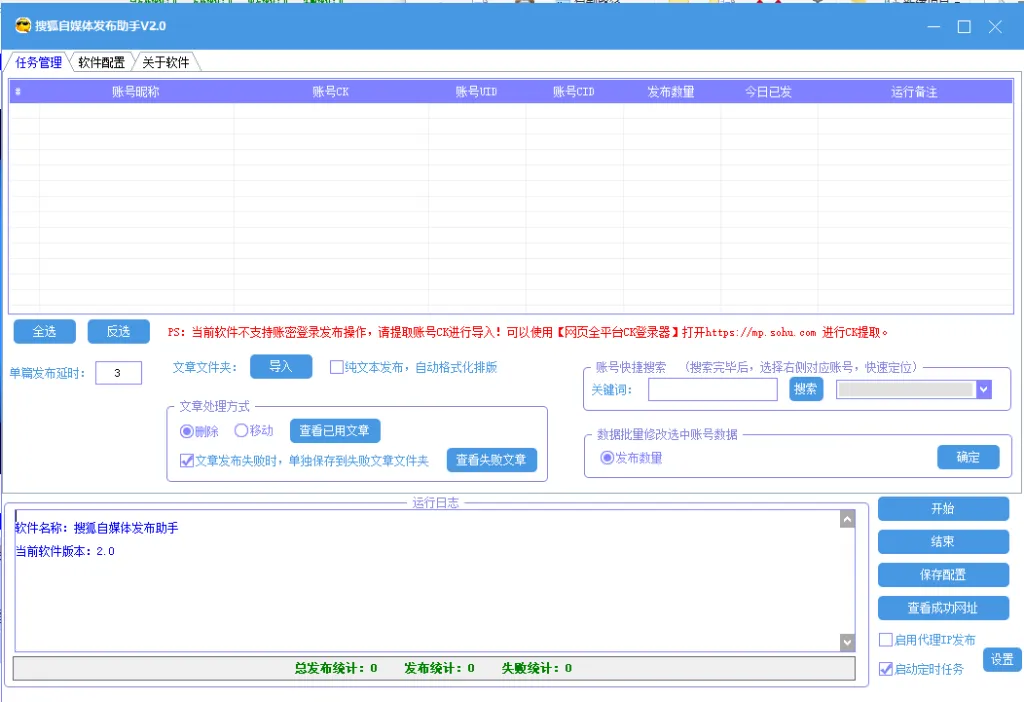
Task: Click the 设置 button
Action: tap(1002, 660)
